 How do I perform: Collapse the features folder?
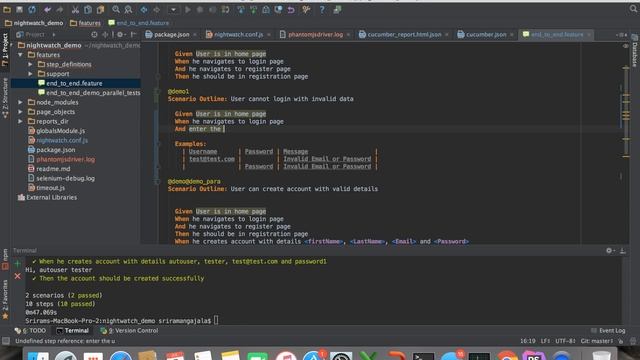click(x=20, y=55)
